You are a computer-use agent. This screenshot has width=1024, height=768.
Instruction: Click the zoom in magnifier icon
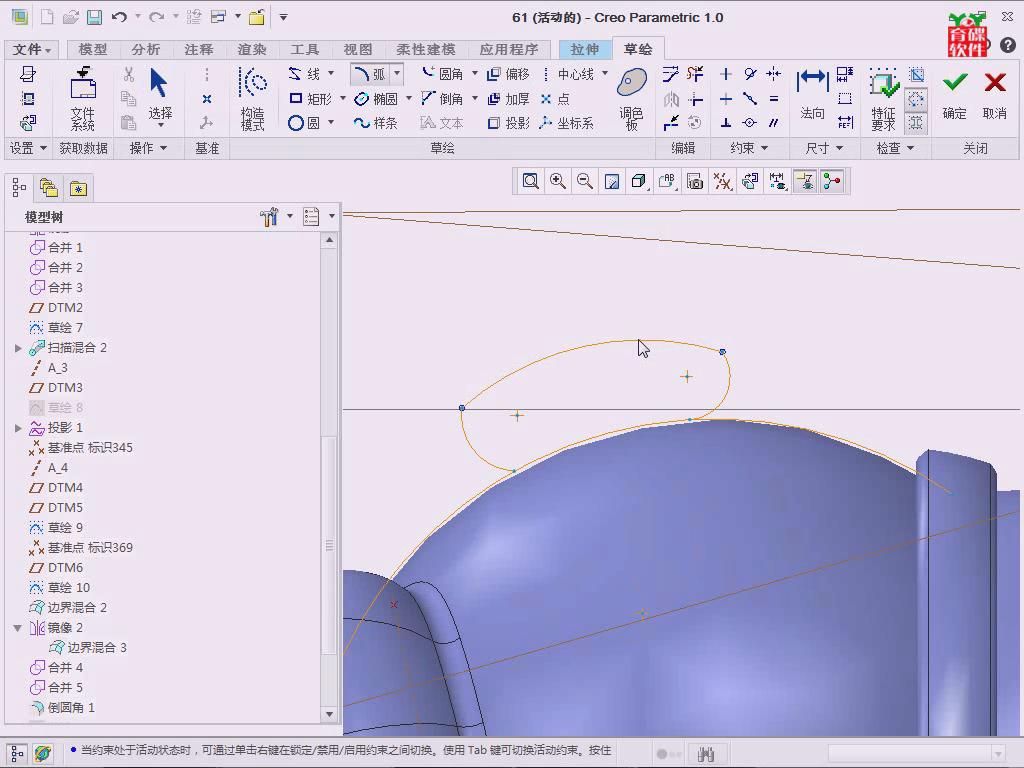(x=558, y=181)
